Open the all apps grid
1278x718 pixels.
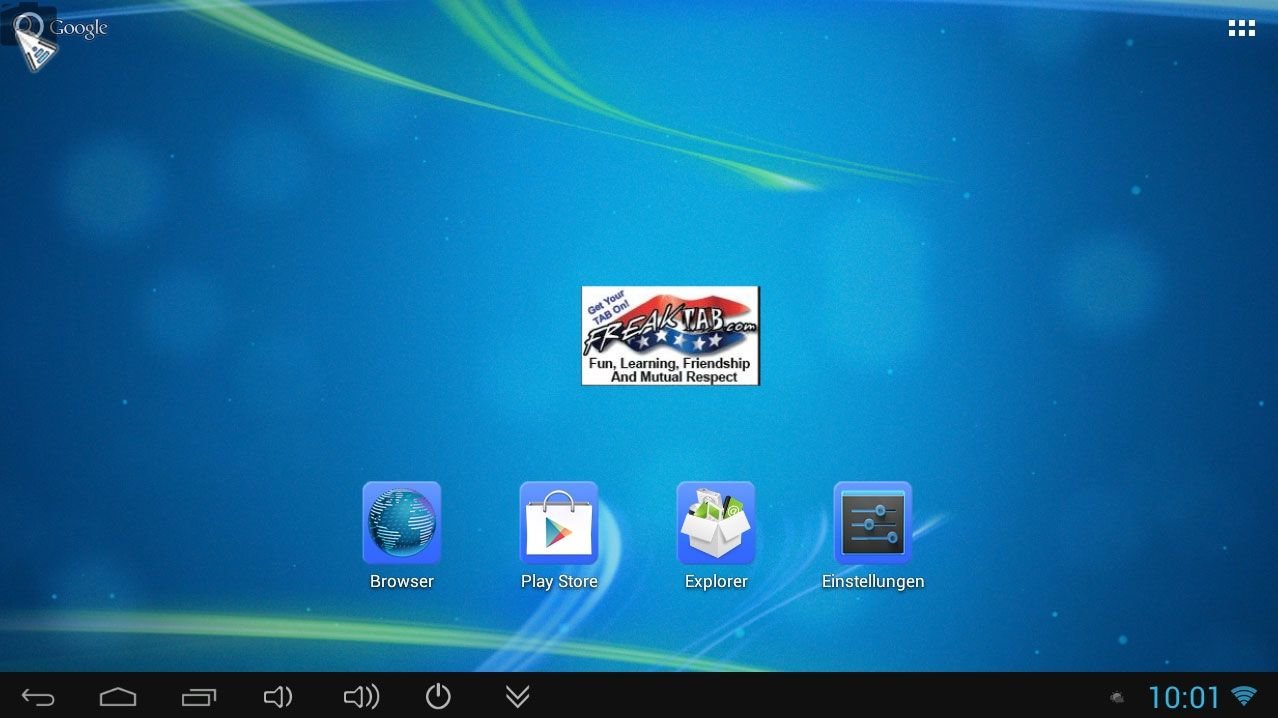click(1241, 29)
